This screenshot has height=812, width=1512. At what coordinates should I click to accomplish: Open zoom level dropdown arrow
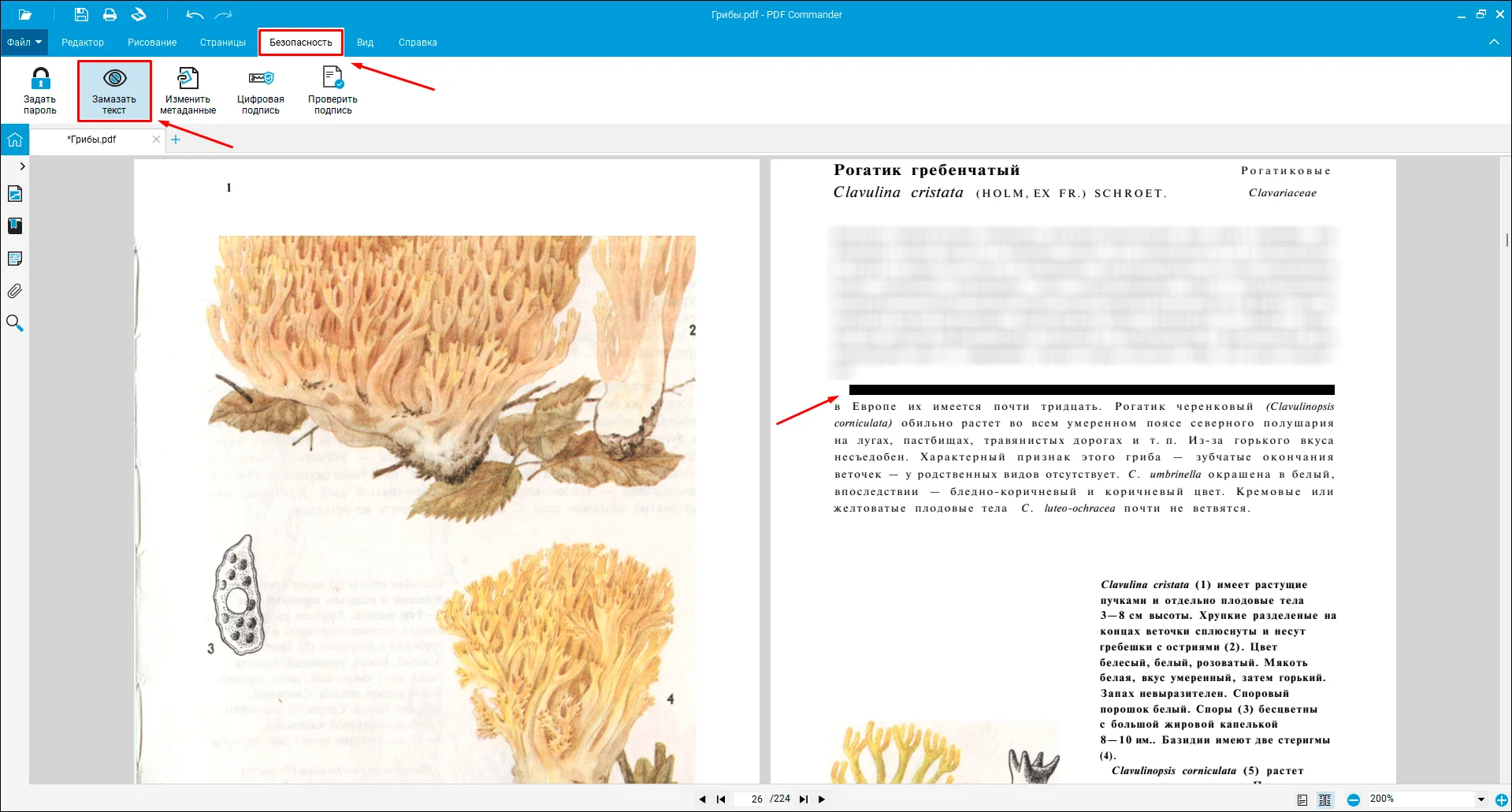coord(1481,799)
